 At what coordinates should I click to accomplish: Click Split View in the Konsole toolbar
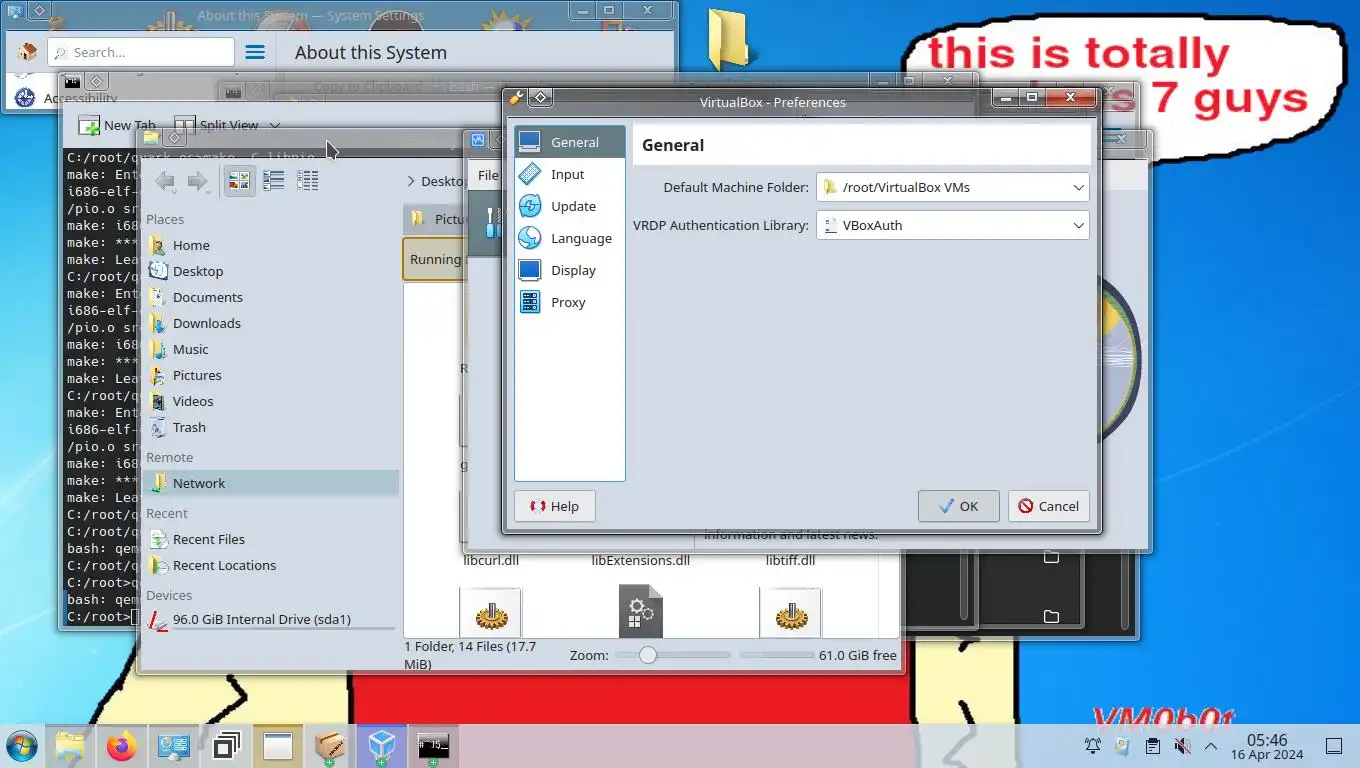click(x=216, y=125)
